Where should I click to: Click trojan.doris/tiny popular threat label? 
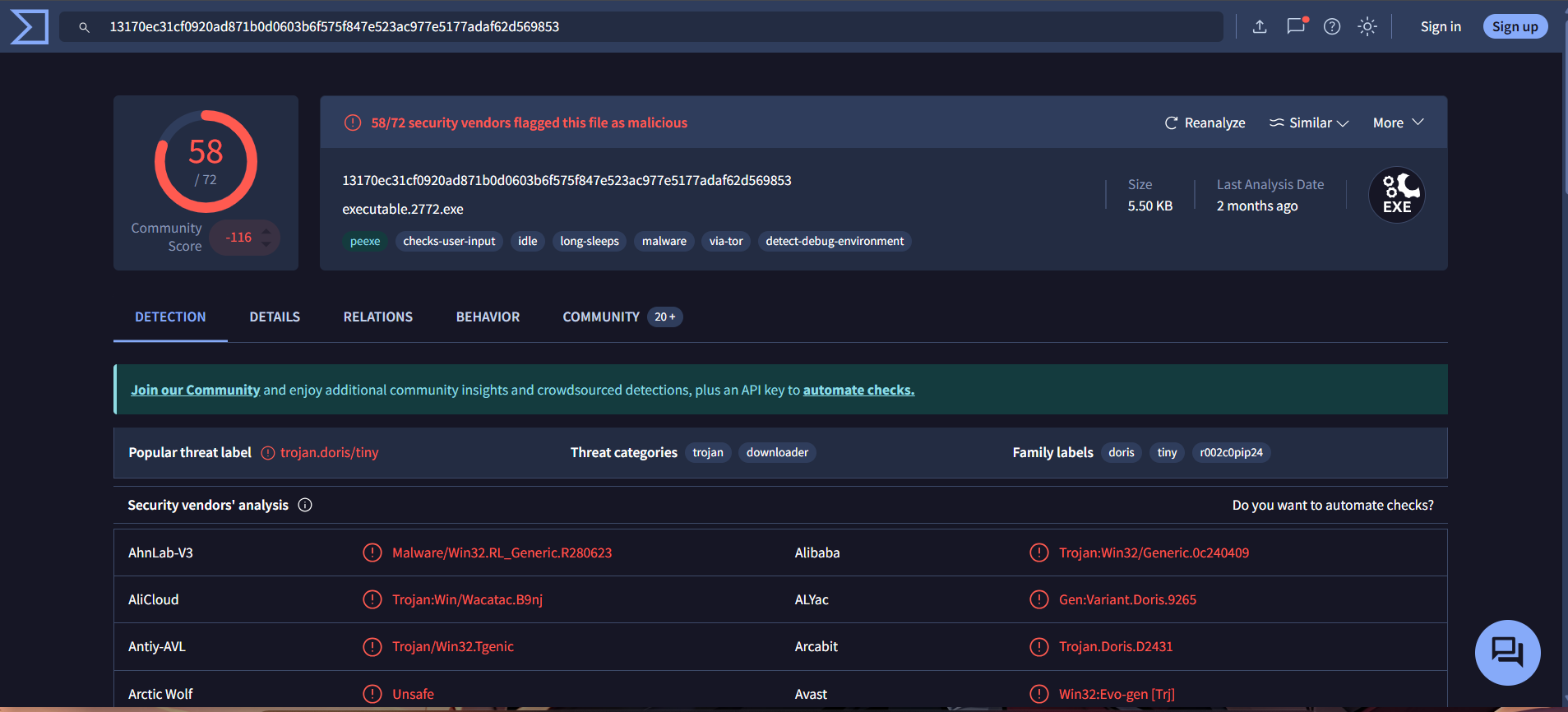(330, 452)
